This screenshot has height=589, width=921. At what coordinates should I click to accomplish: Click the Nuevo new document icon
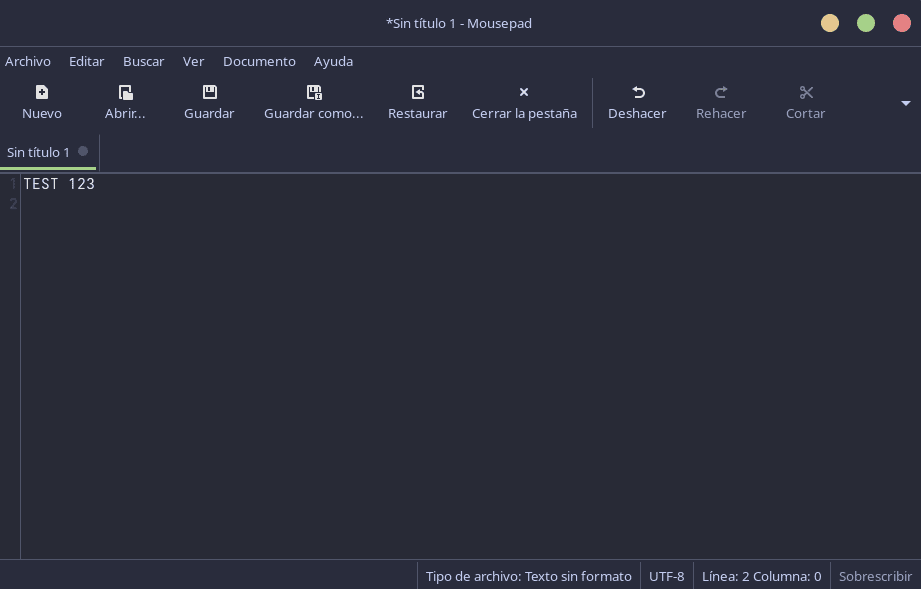42,93
